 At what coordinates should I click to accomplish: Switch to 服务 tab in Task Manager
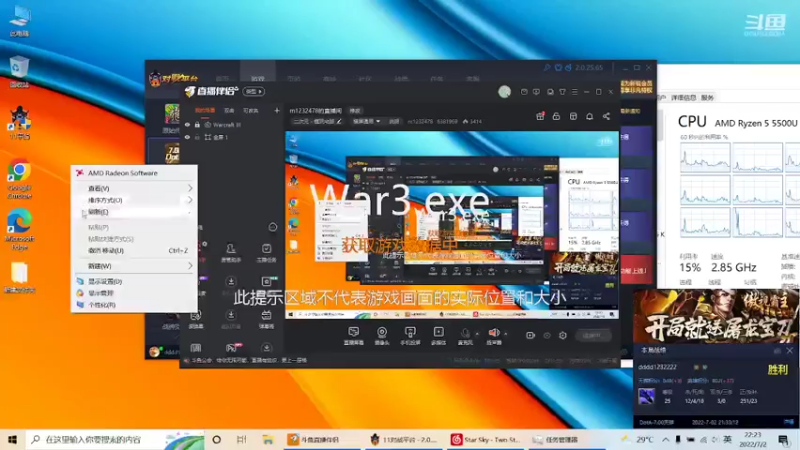tap(707, 97)
